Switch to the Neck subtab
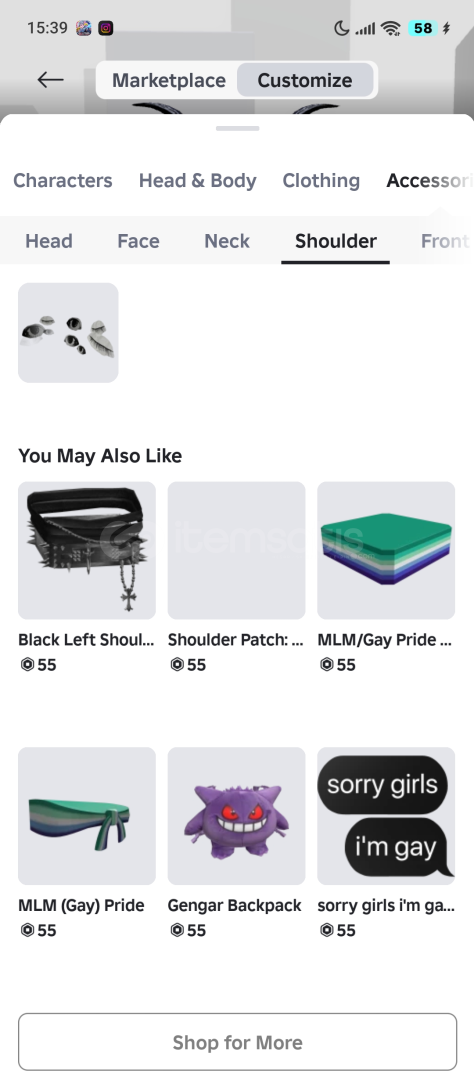The width and height of the screenshot is (474, 1080). click(x=227, y=241)
